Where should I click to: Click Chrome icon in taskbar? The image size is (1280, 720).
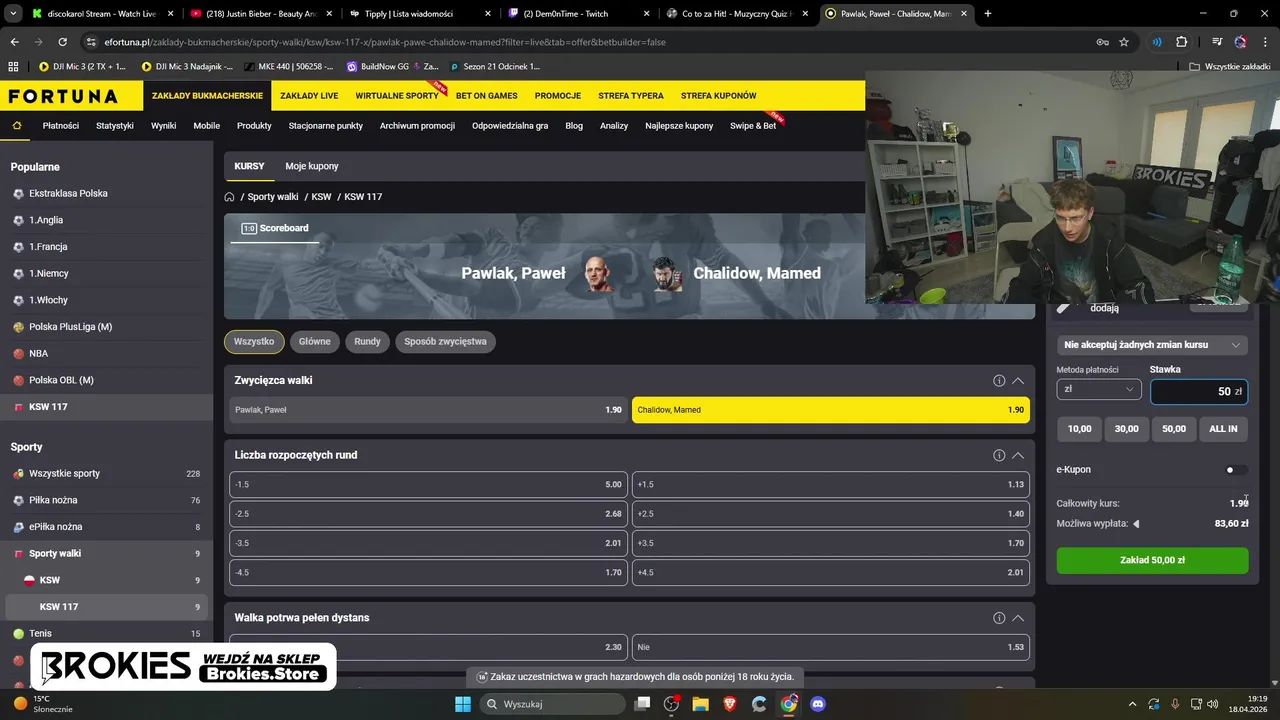pos(789,704)
